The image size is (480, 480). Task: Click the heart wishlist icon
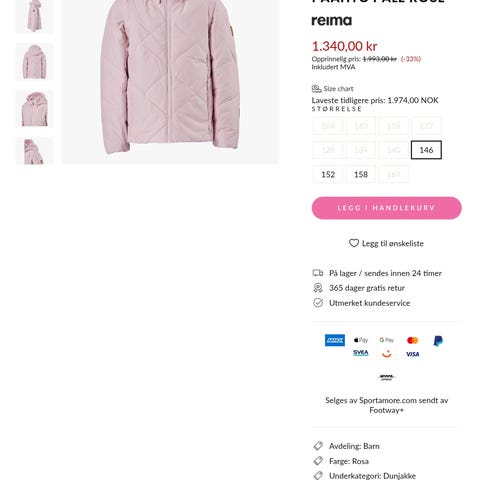click(x=354, y=243)
